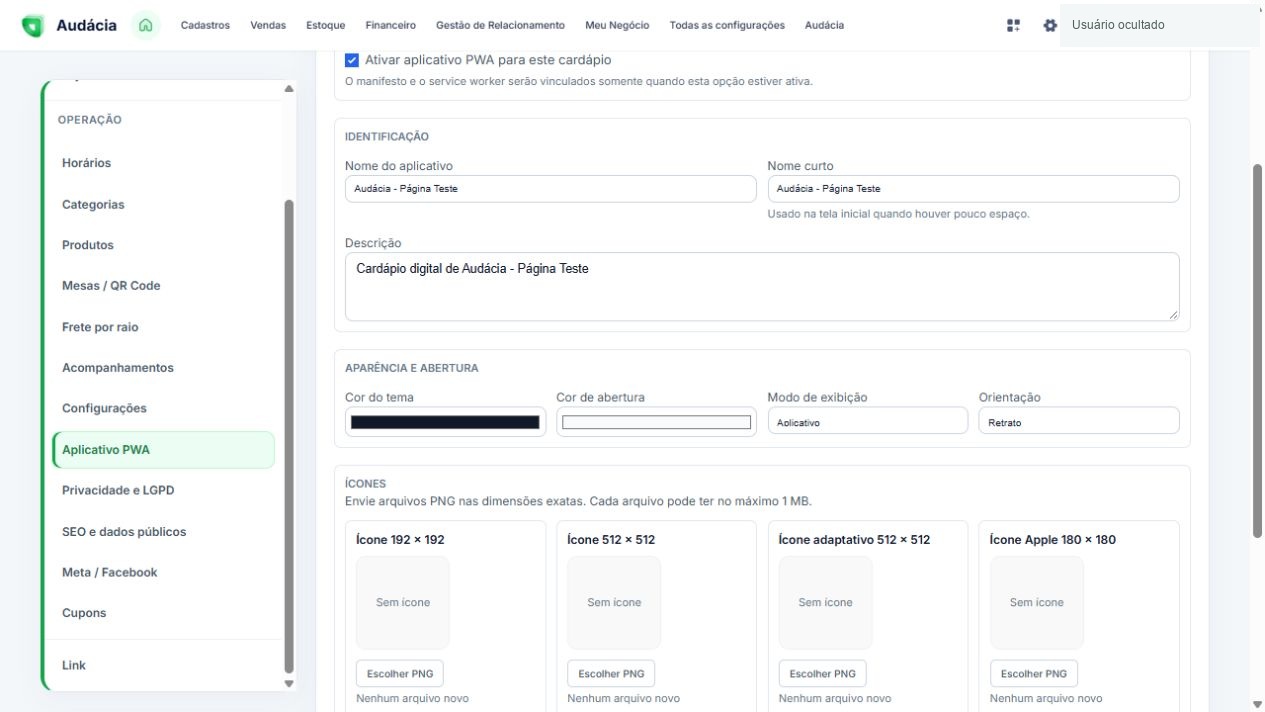Open the Estoque menu
1265x712 pixels.
point(326,25)
